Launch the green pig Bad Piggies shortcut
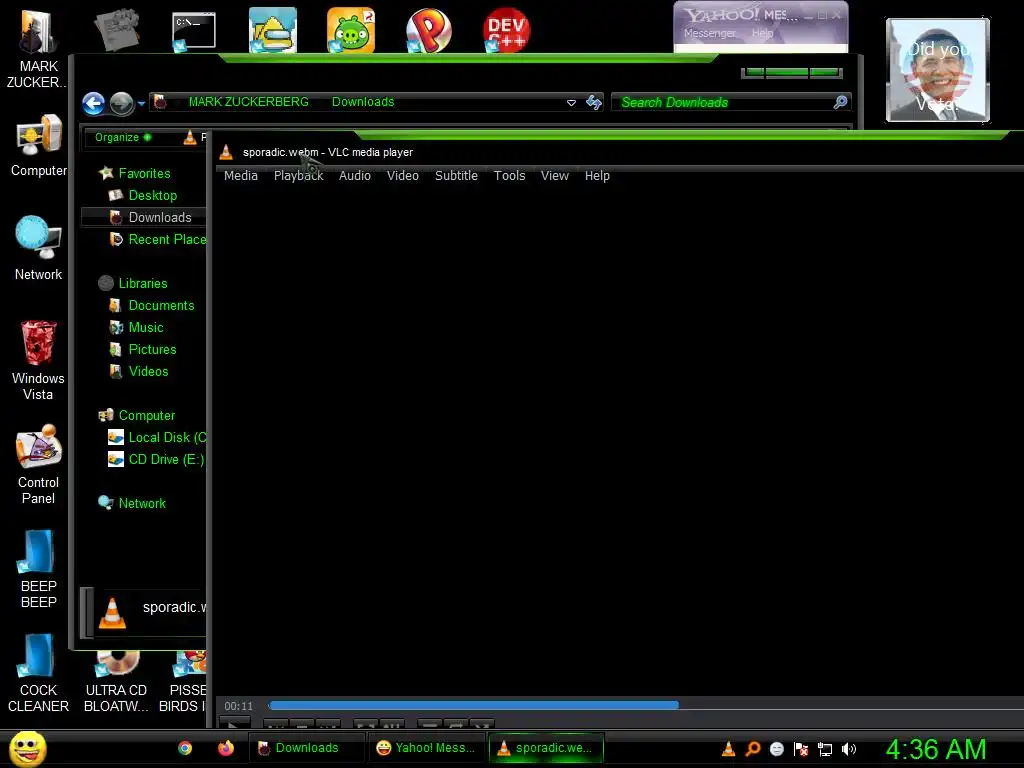Viewport: 1024px width, 768px height. coord(351,30)
